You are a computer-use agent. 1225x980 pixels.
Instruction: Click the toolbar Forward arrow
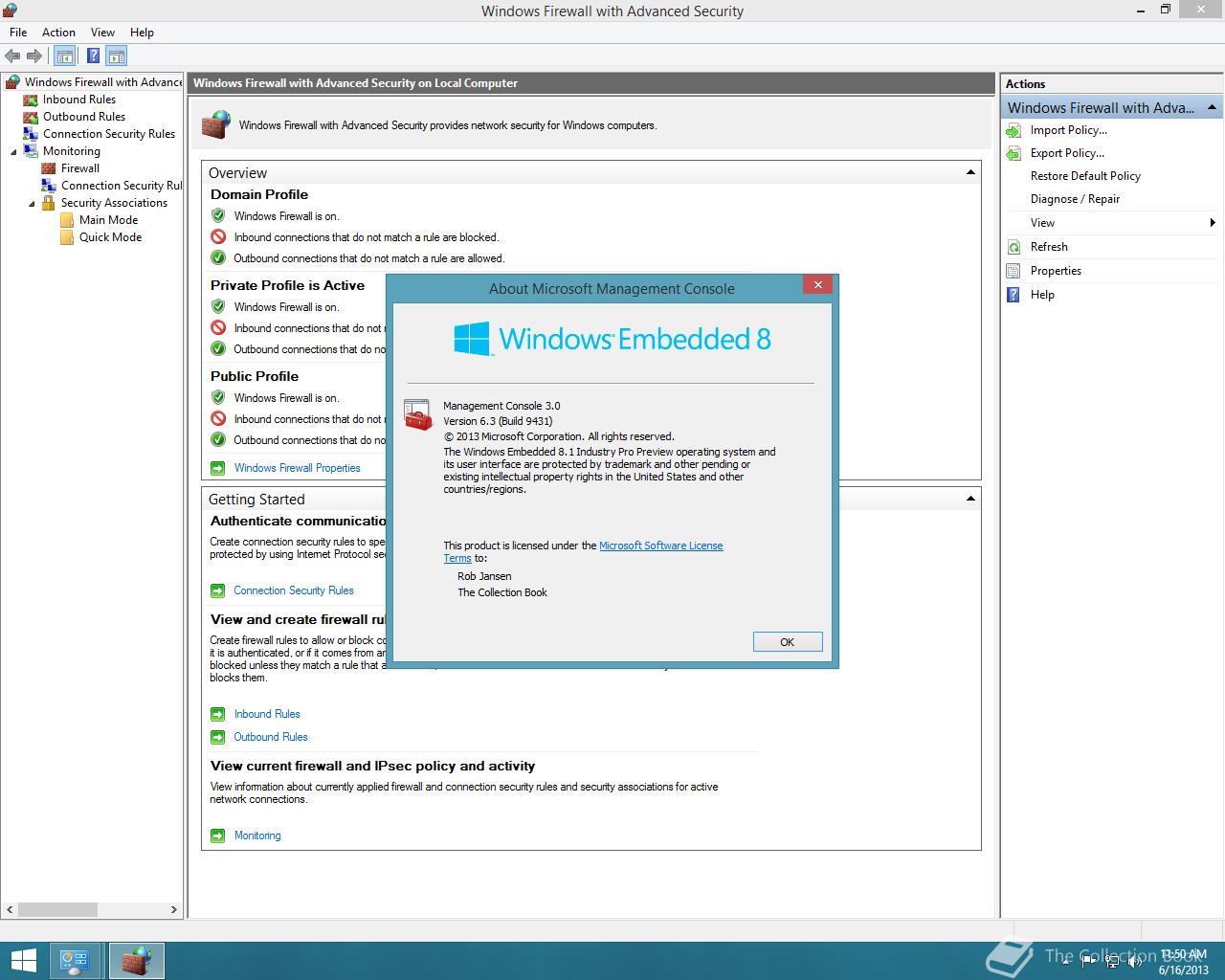(34, 56)
